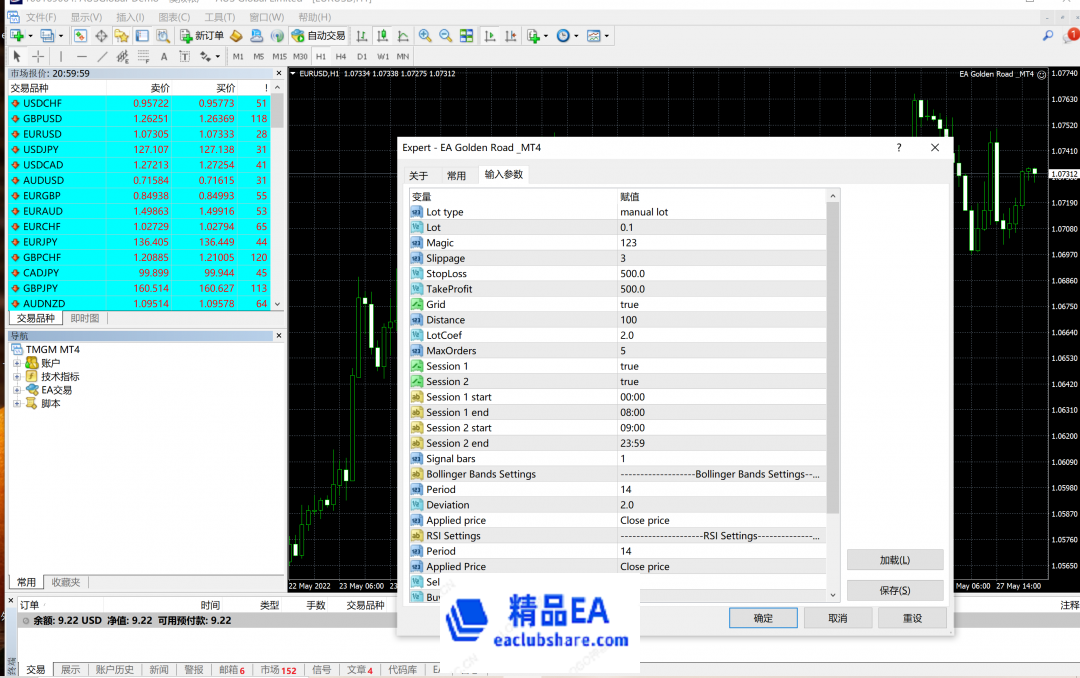Toggle the Navigator star-folder icon
1080x678 pixels.
tap(122, 36)
